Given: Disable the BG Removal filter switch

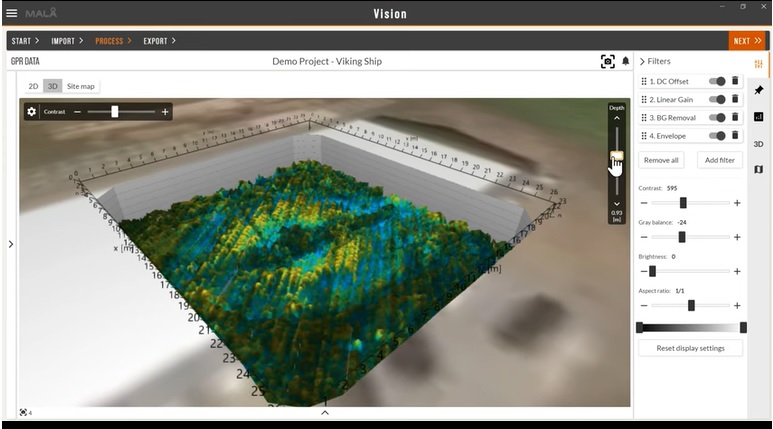Looking at the screenshot, I should [717, 117].
